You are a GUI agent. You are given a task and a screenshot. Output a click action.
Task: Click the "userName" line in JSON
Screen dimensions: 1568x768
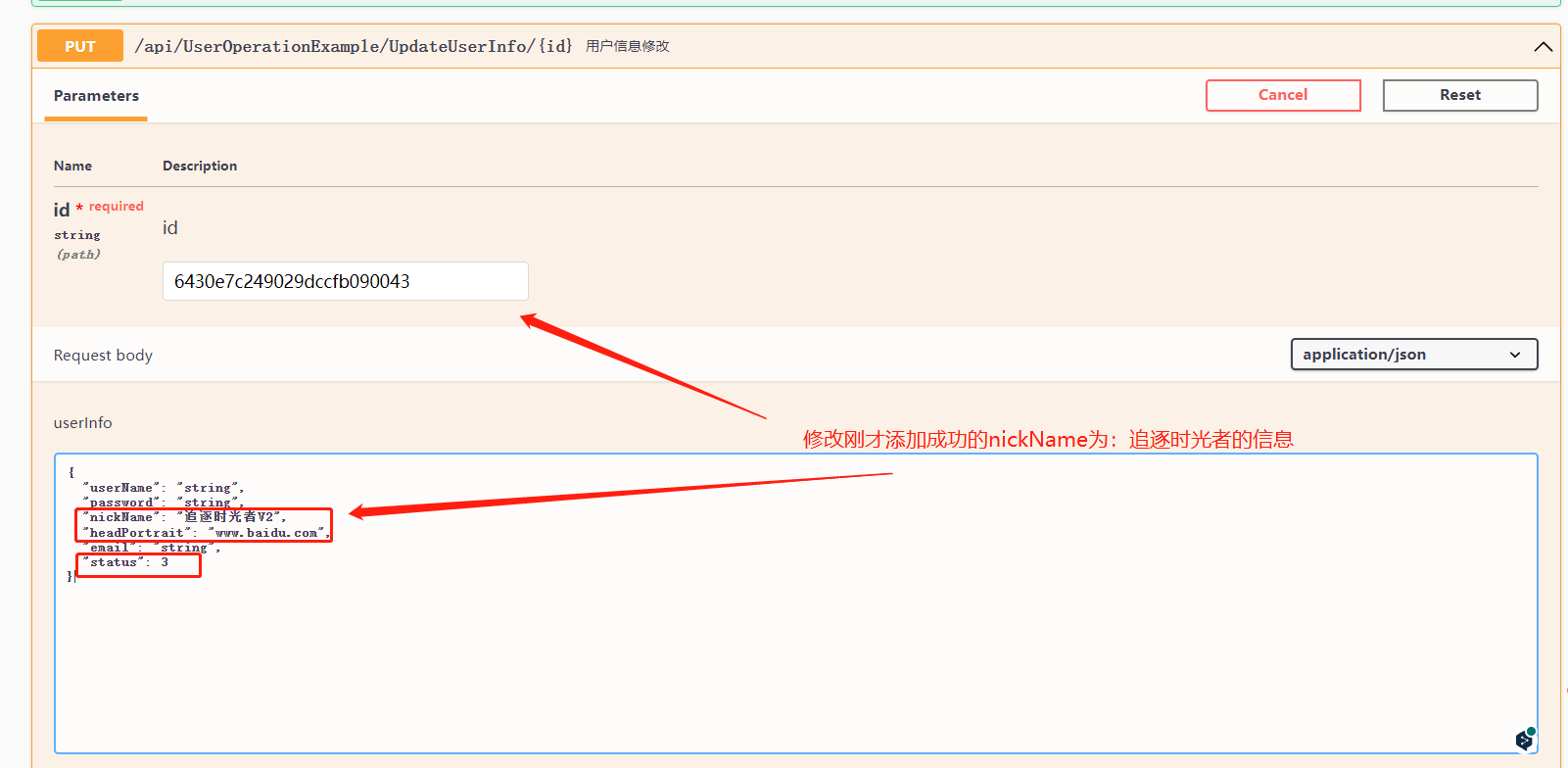pos(164,488)
